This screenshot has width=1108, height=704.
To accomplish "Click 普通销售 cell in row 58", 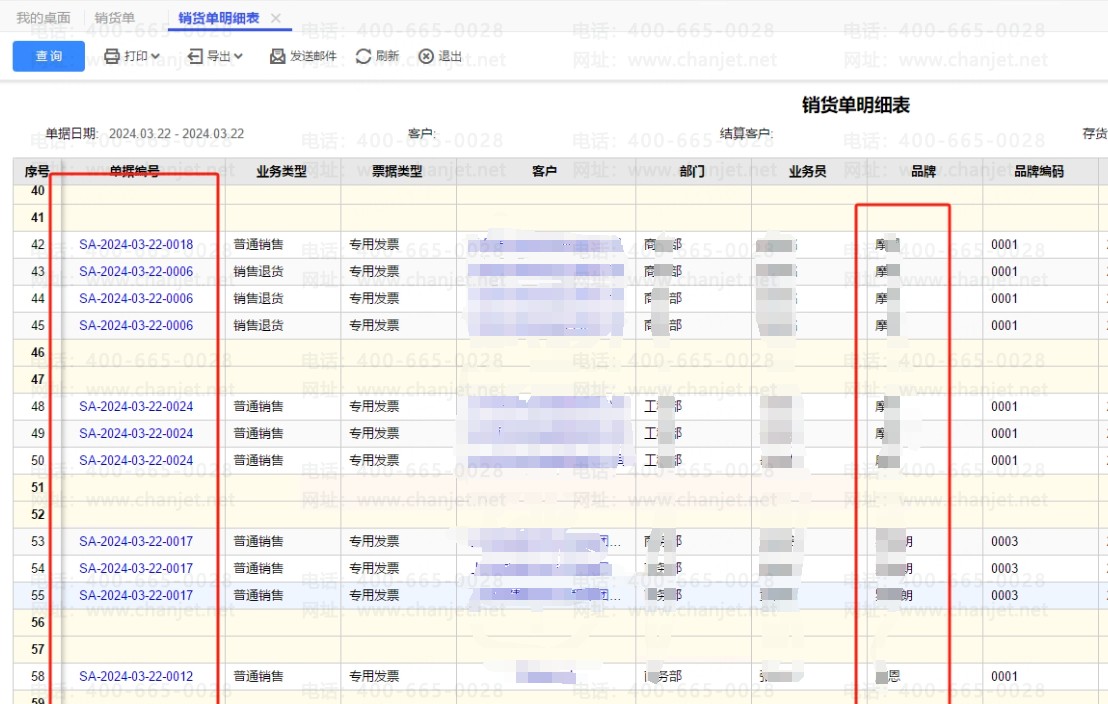I will click(259, 676).
